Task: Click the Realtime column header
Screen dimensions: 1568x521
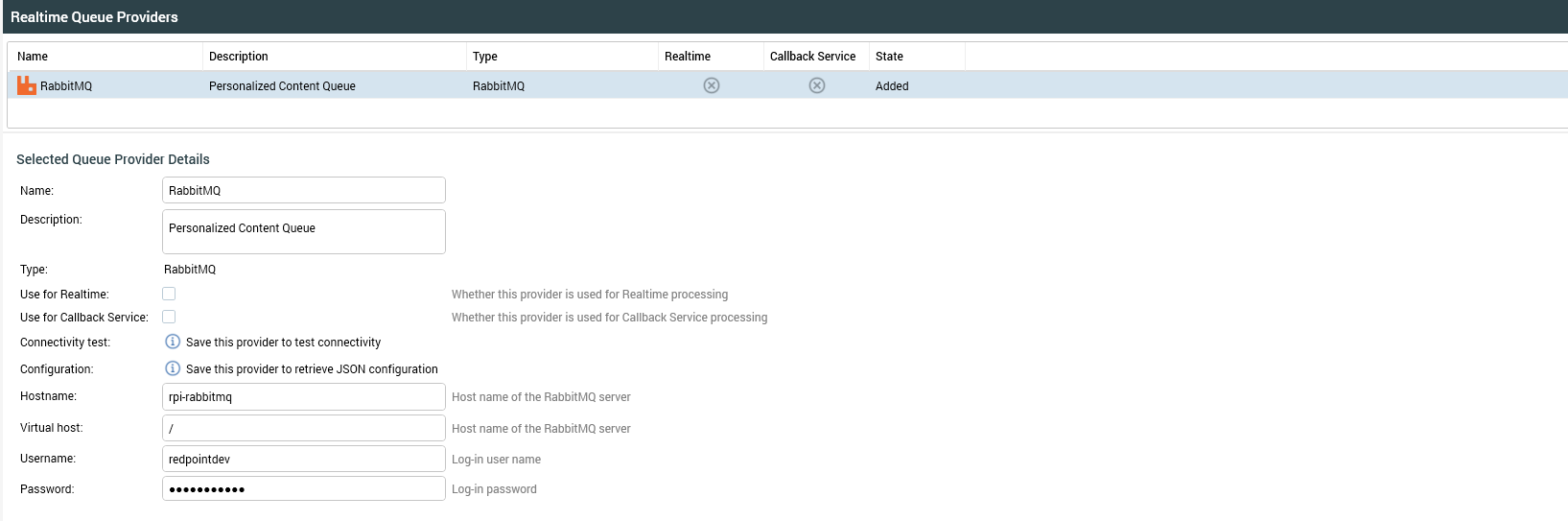Action: click(688, 57)
